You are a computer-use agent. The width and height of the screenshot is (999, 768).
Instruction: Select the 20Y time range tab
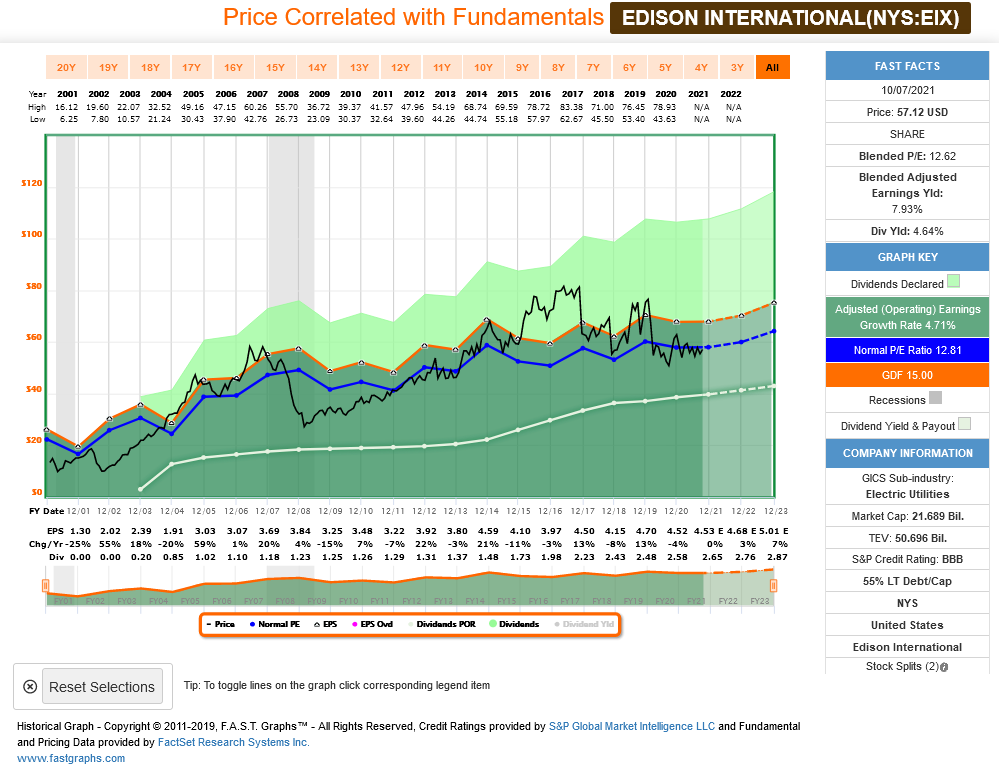[x=66, y=68]
